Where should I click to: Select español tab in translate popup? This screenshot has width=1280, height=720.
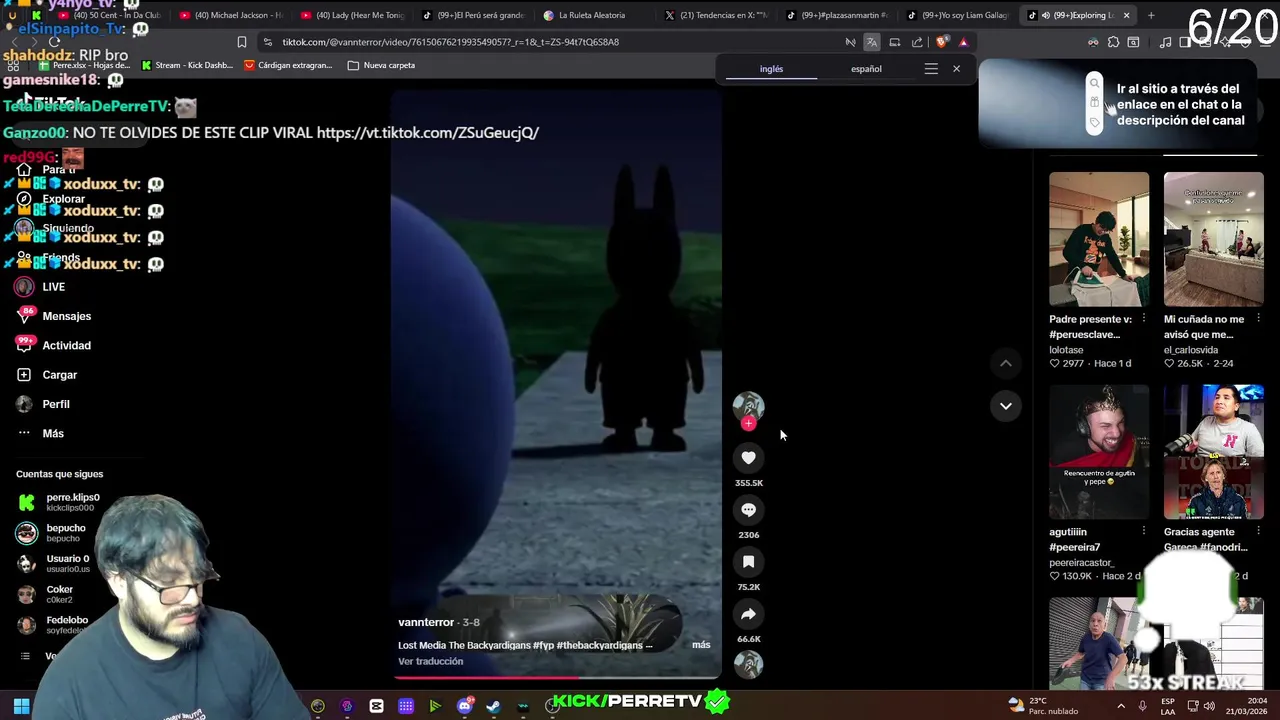[866, 69]
